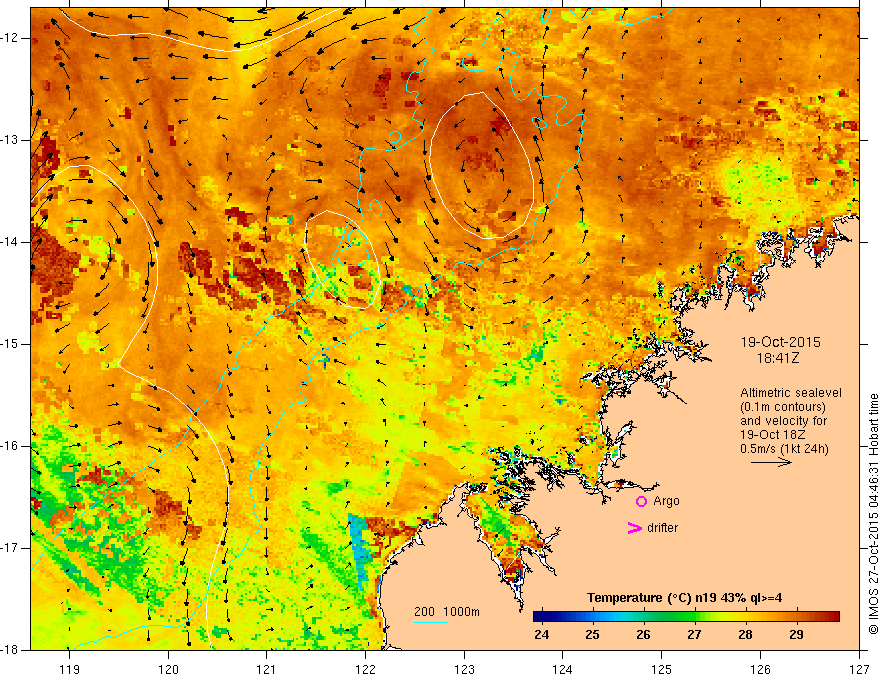
Task: Click the '124' longitude axis label
Action: (x=563, y=669)
